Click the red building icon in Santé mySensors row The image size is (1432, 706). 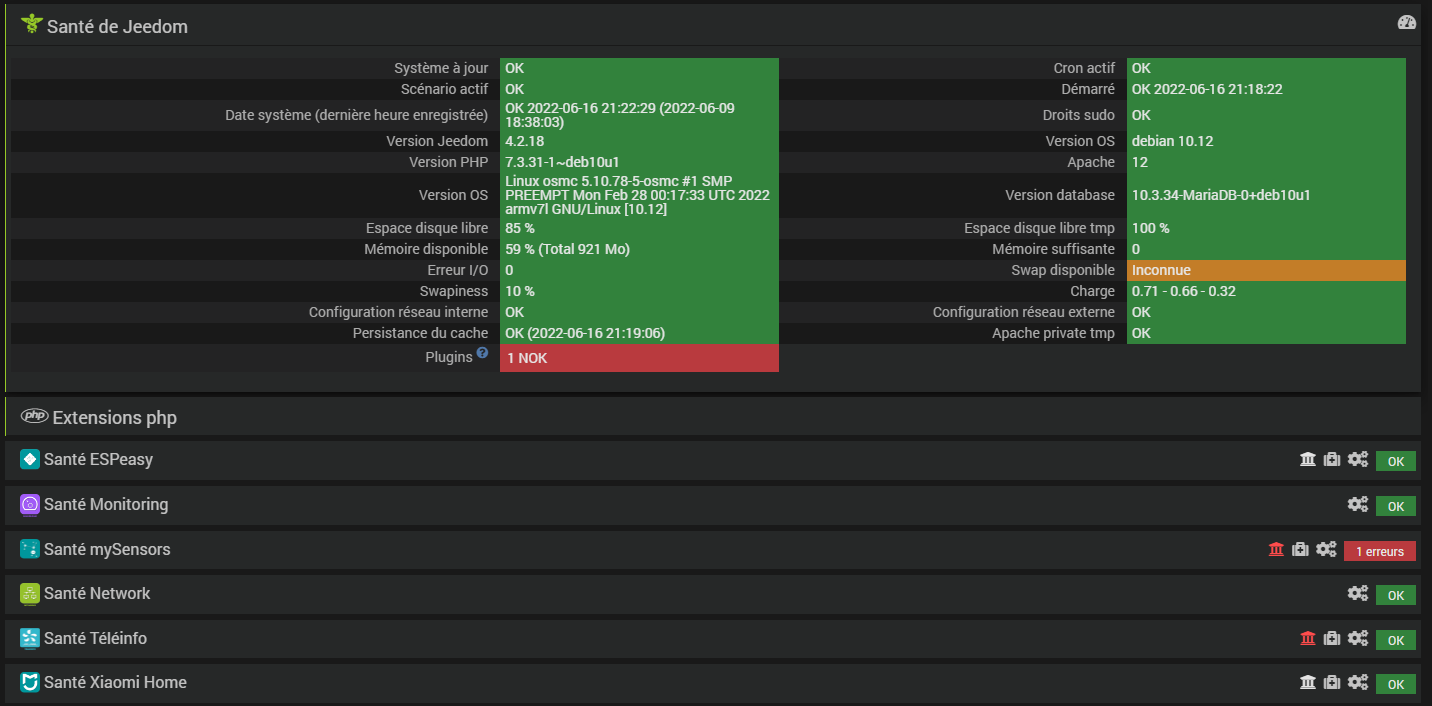click(x=1276, y=549)
